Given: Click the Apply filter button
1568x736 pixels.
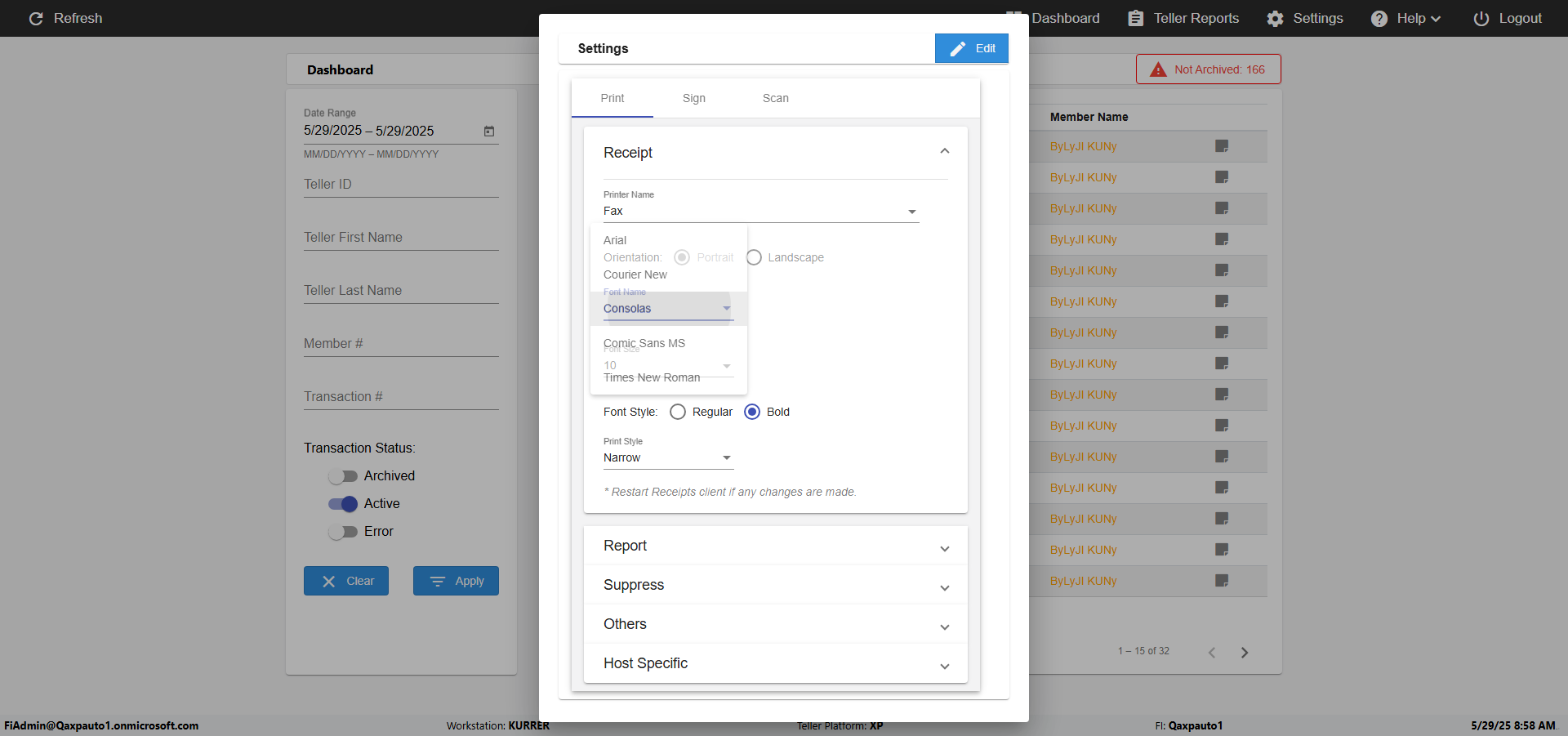Looking at the screenshot, I should 456,581.
